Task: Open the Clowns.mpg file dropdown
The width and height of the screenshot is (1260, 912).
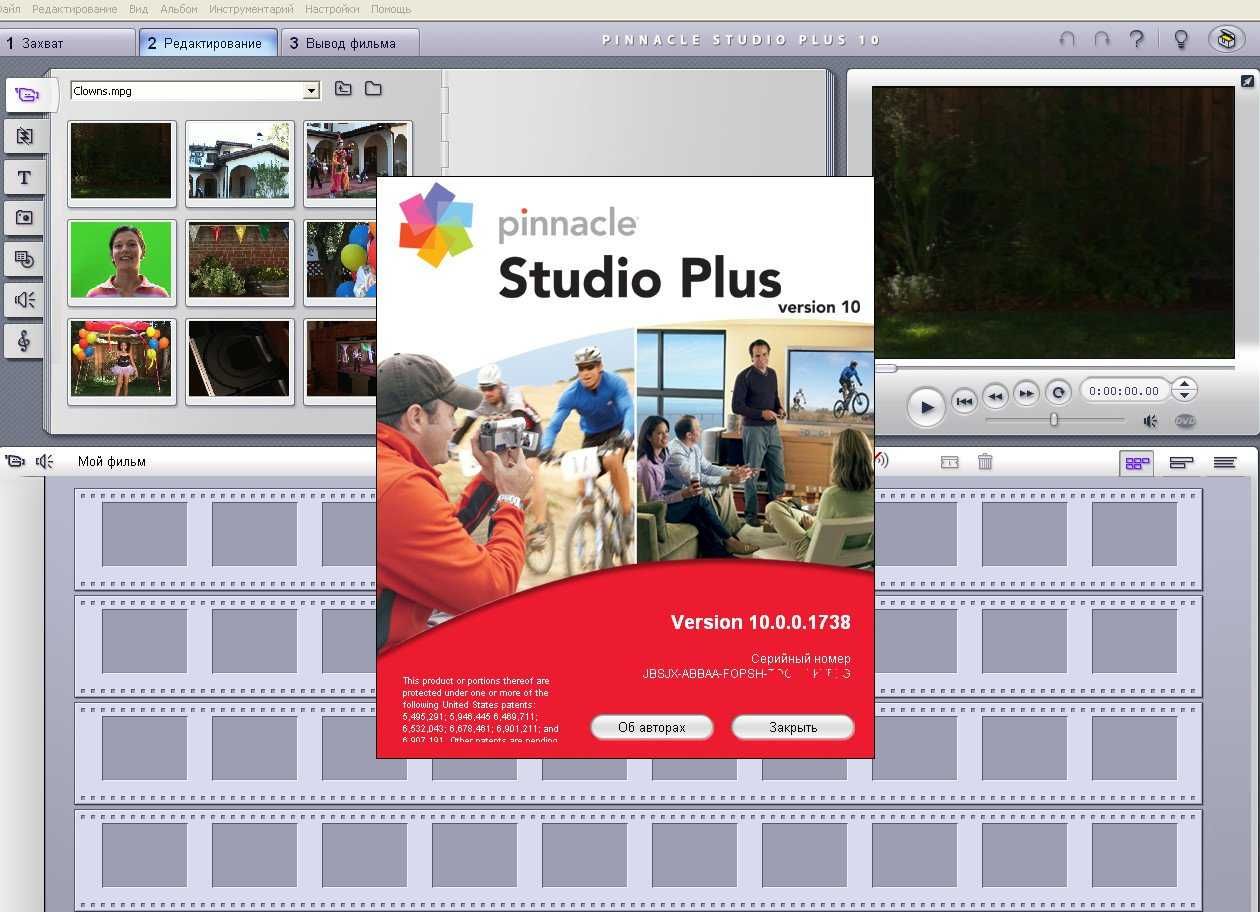Action: tap(311, 91)
